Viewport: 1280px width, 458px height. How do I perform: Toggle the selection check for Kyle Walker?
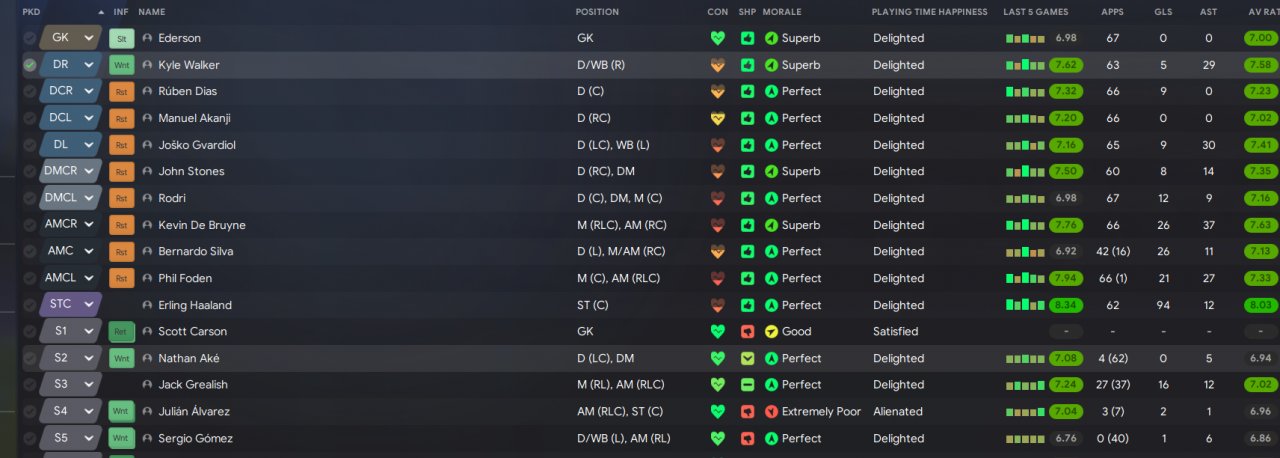coord(30,65)
